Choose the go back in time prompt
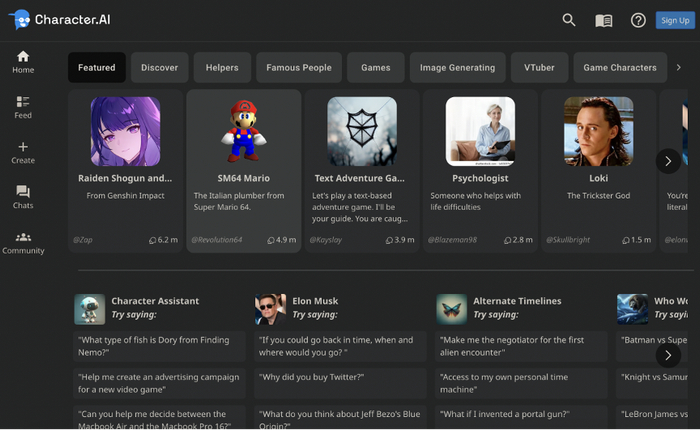Image resolution: width=700 pixels, height=430 pixels. pyautogui.click(x=340, y=346)
